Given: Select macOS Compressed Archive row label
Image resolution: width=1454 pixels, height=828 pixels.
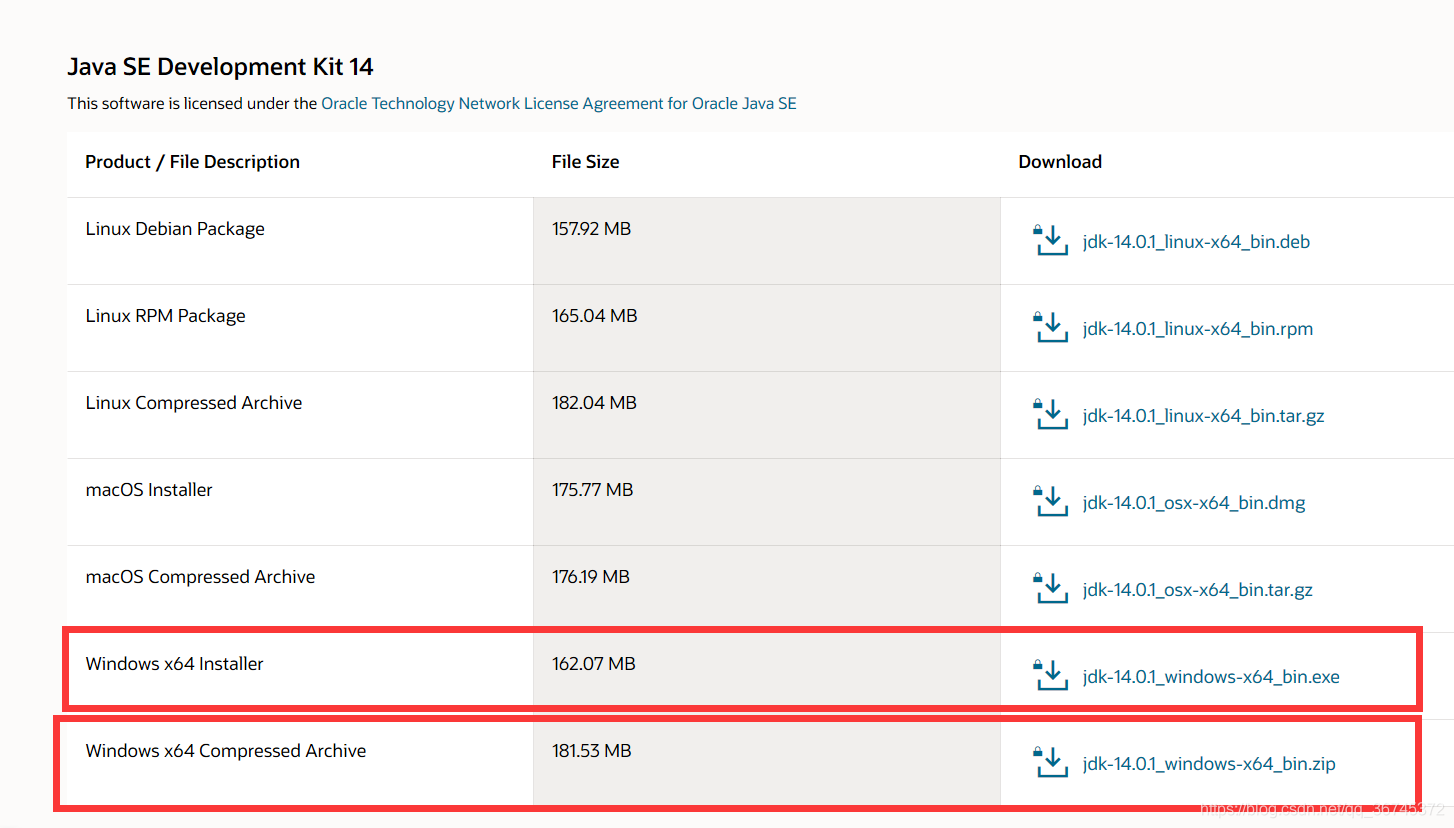Looking at the screenshot, I should coord(200,577).
